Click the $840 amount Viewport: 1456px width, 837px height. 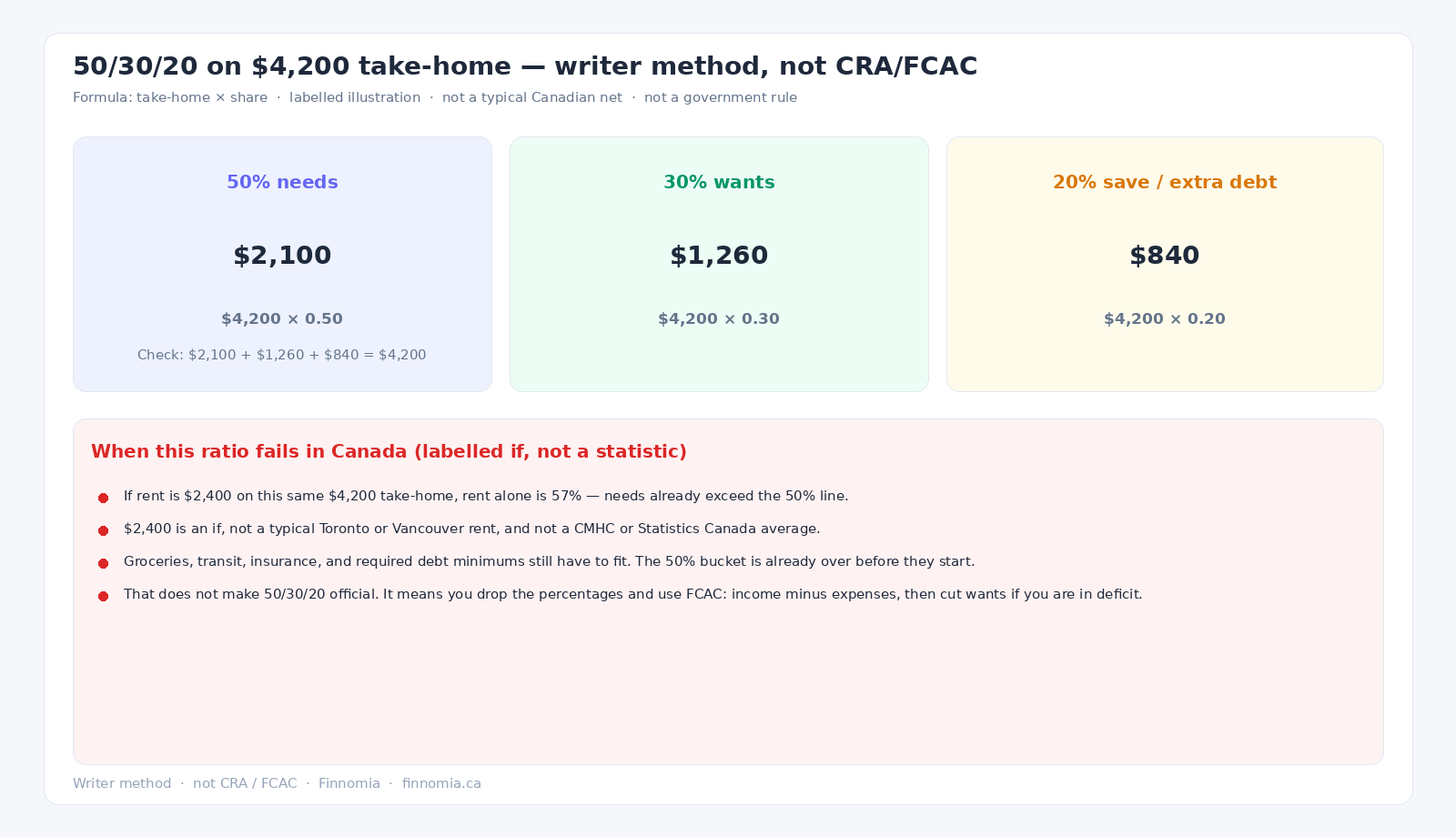(1165, 256)
